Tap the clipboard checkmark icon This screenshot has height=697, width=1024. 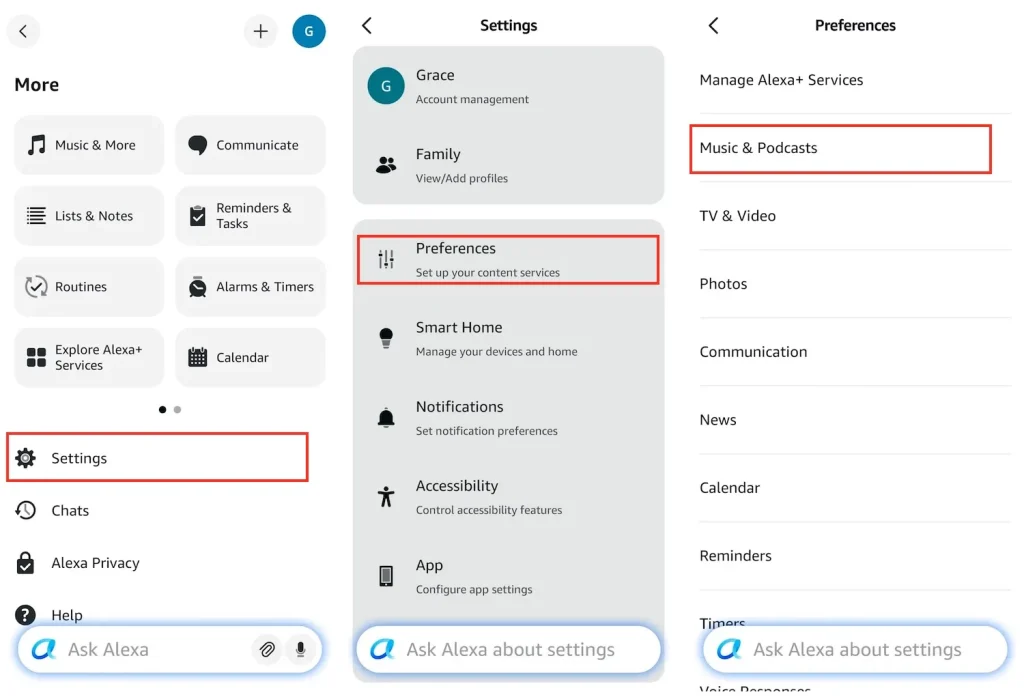coord(197,216)
